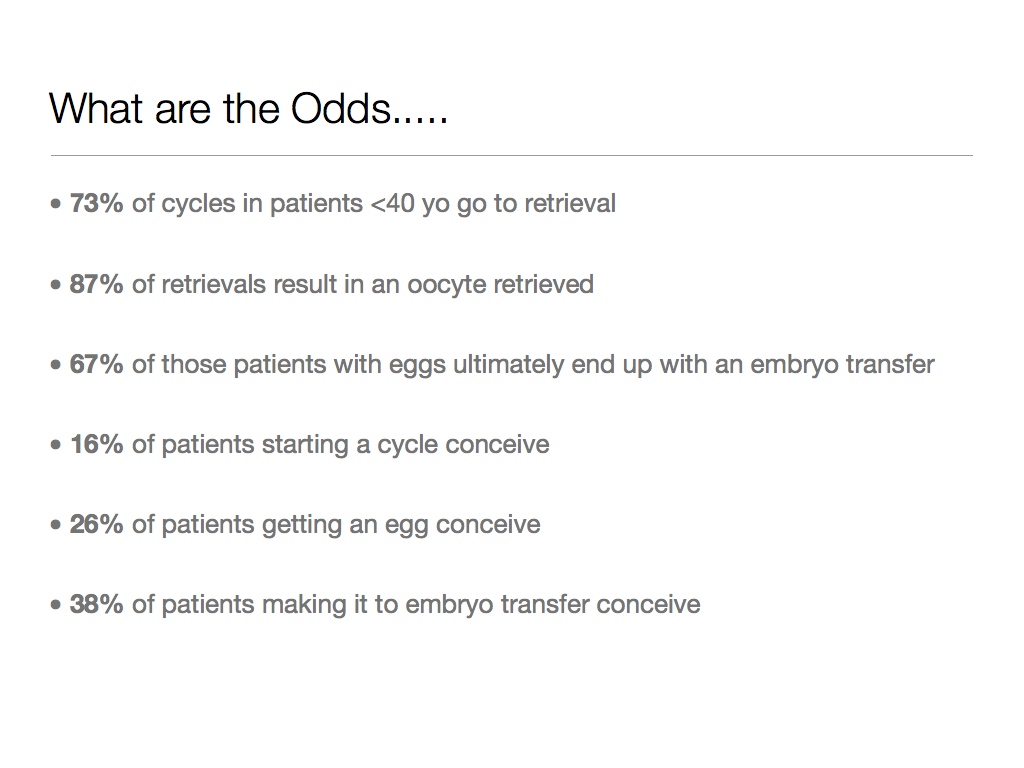Click the '38%' statistic
1024x768 pixels.
(96, 604)
